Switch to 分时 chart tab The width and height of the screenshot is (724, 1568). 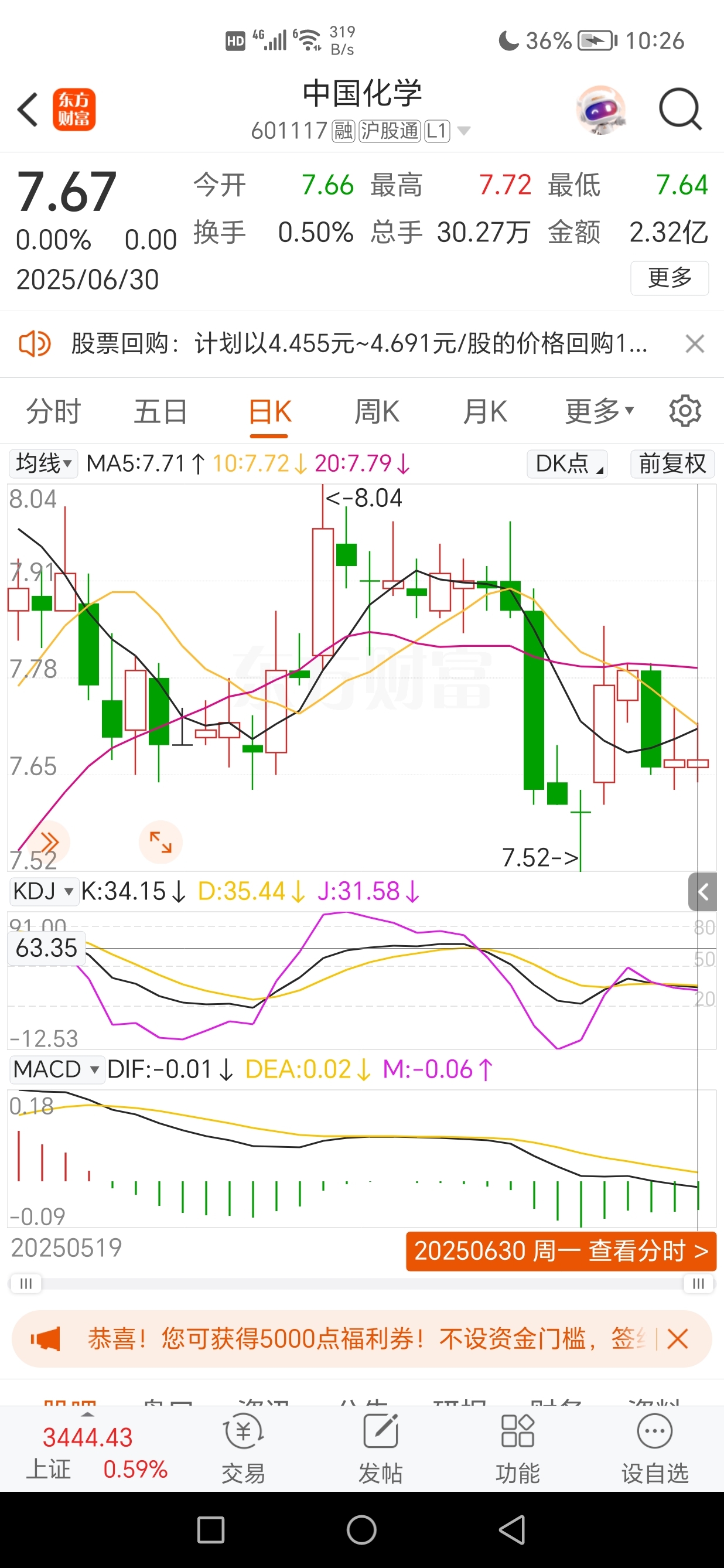(x=53, y=411)
